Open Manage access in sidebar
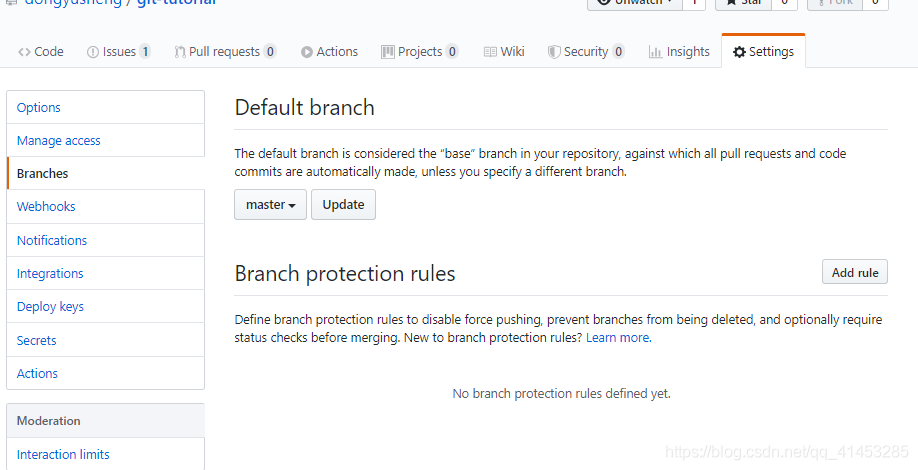This screenshot has width=918, height=470. (x=105, y=140)
